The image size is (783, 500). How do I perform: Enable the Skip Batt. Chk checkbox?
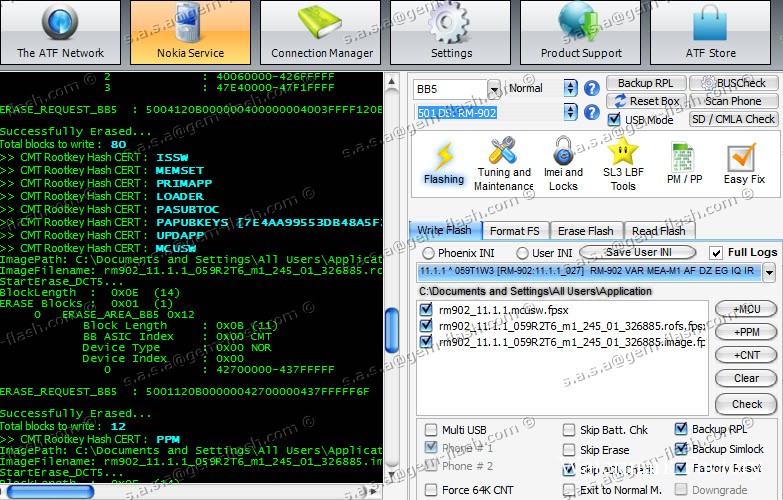tap(569, 430)
